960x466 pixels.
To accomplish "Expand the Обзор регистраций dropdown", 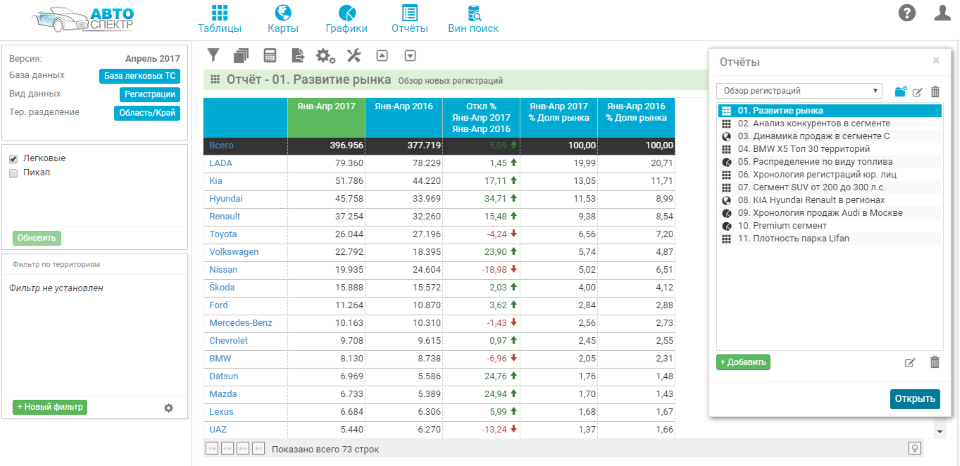I will coord(799,91).
